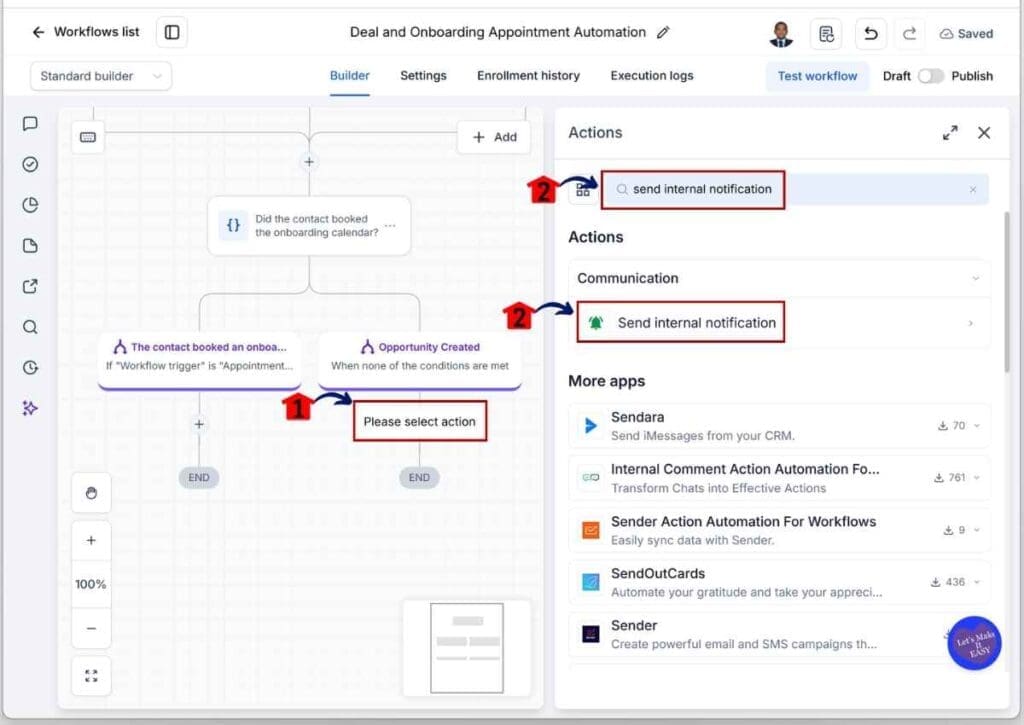The height and width of the screenshot is (725, 1024).
Task: Expand SendOutCards app chevron
Action: 977,582
